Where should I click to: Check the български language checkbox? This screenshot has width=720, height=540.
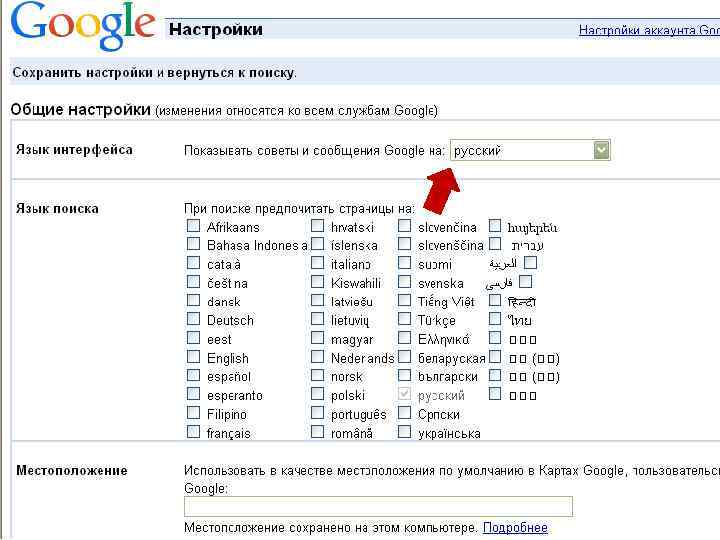404,376
